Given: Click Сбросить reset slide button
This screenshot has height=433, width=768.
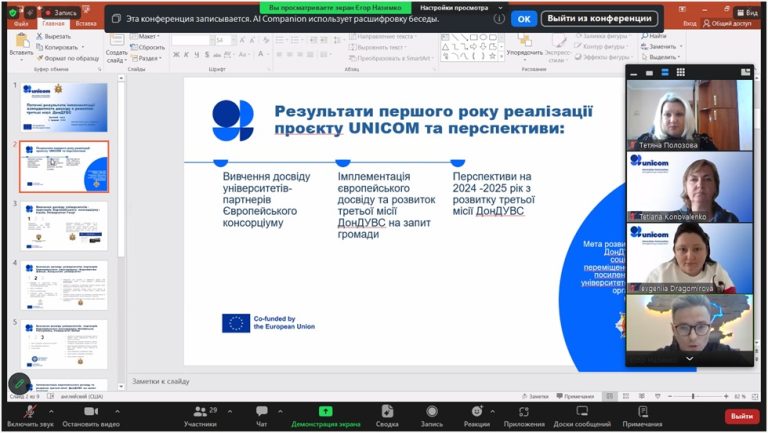Looking at the screenshot, I should tap(147, 48).
